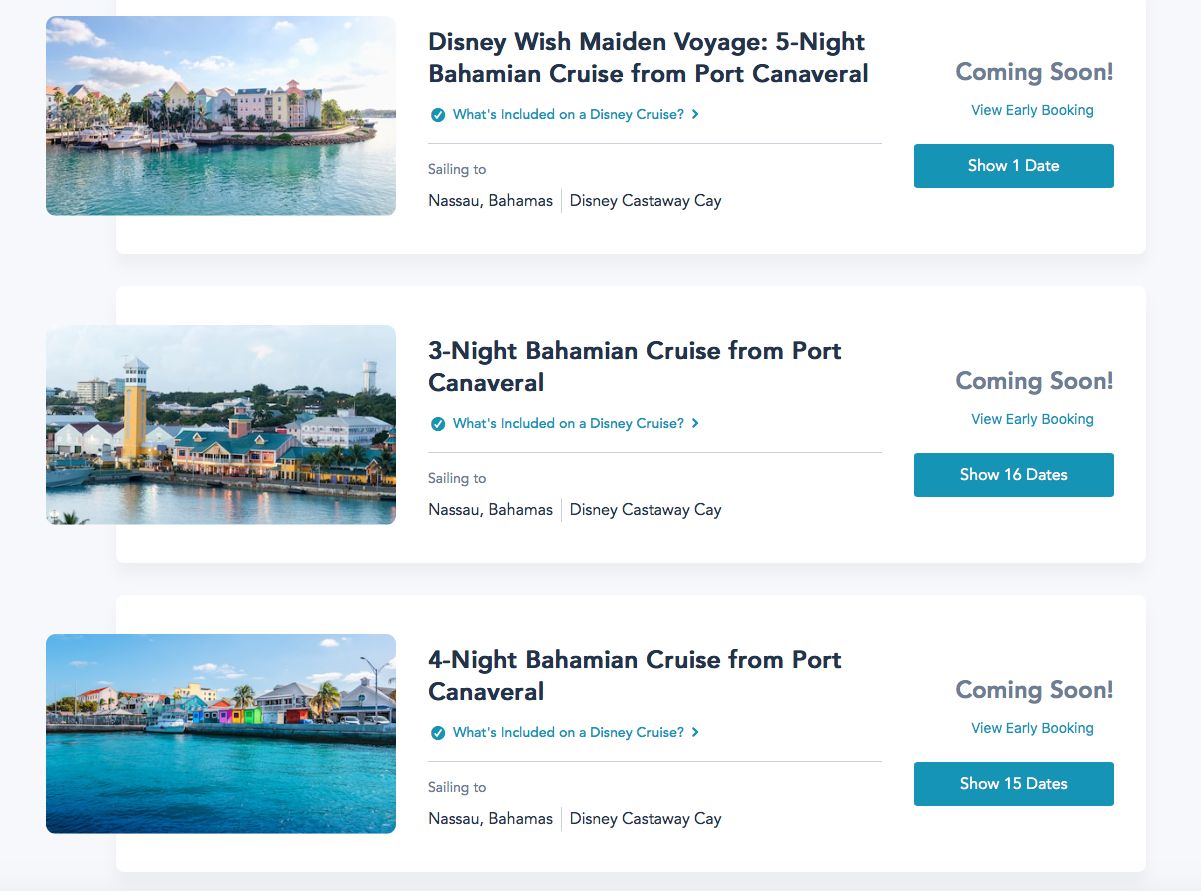
Task: Select Disney Wish Maiden Voyage 5-Night title
Action: (x=647, y=58)
